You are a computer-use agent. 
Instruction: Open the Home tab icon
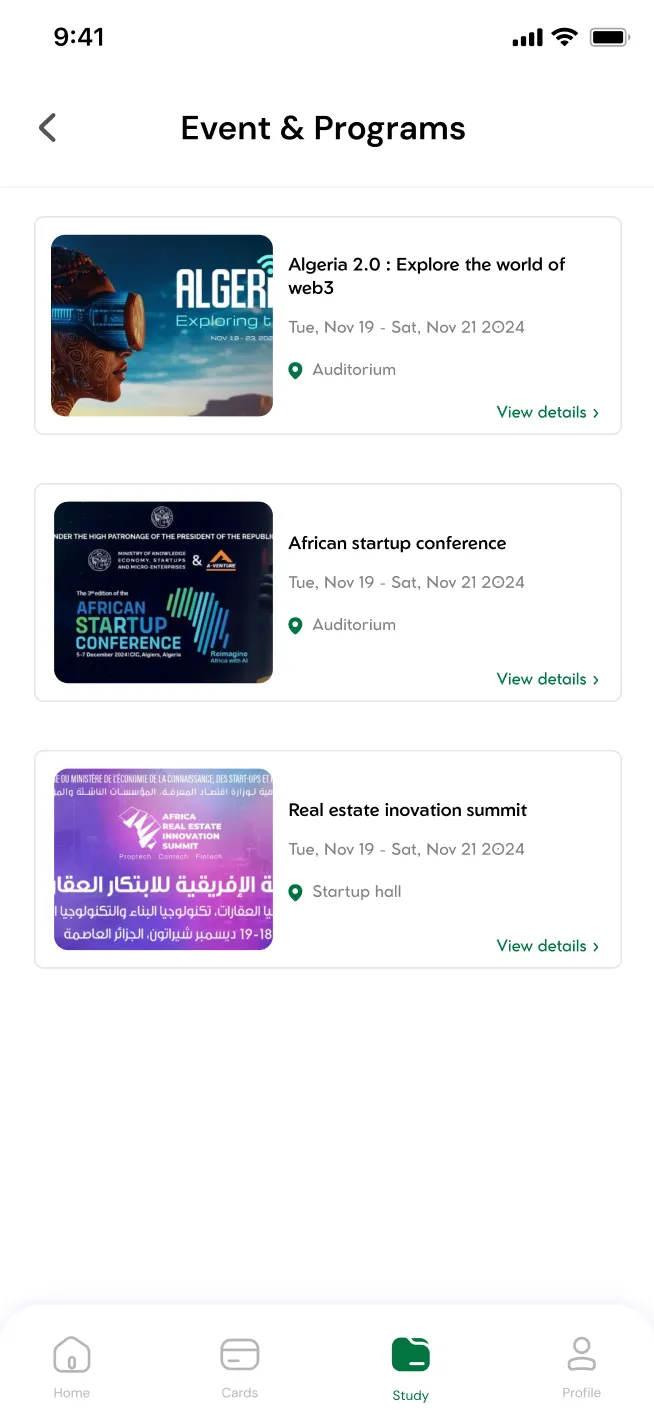tap(72, 1355)
